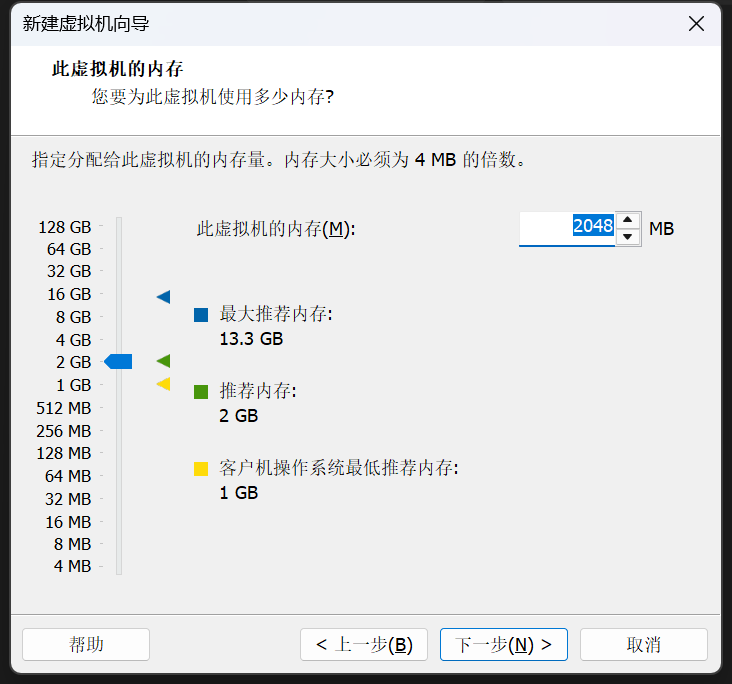This screenshot has width=732, height=684.
Task: Click the 帮助 button
Action: click(86, 644)
